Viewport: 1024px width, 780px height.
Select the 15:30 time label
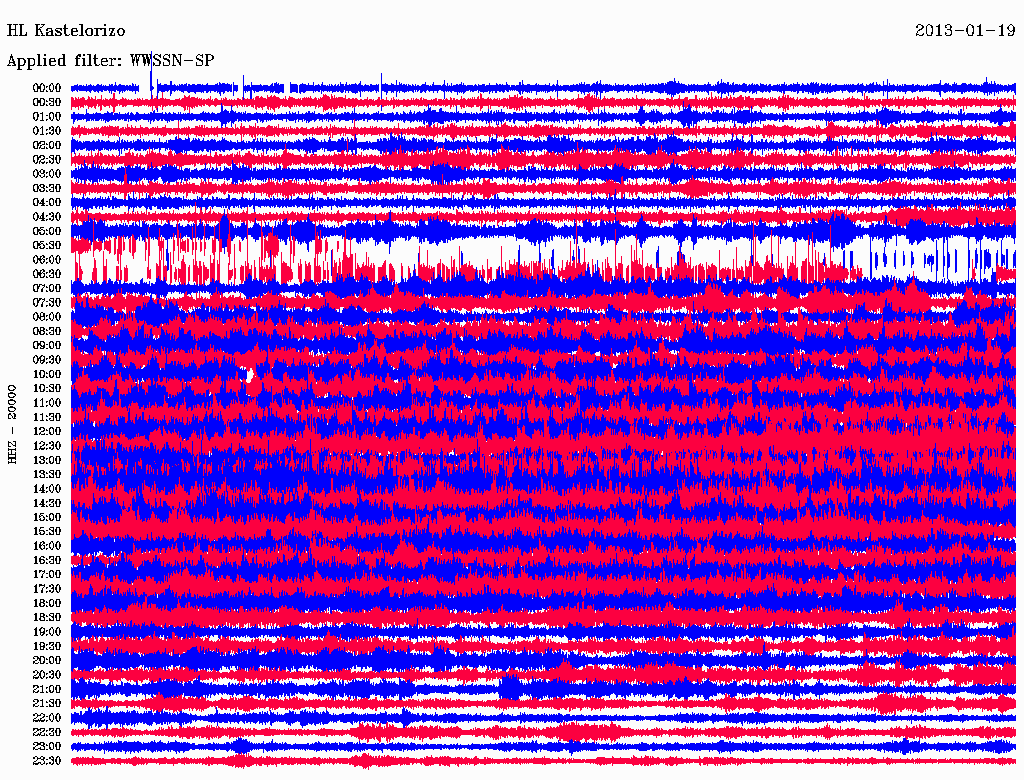47,532
